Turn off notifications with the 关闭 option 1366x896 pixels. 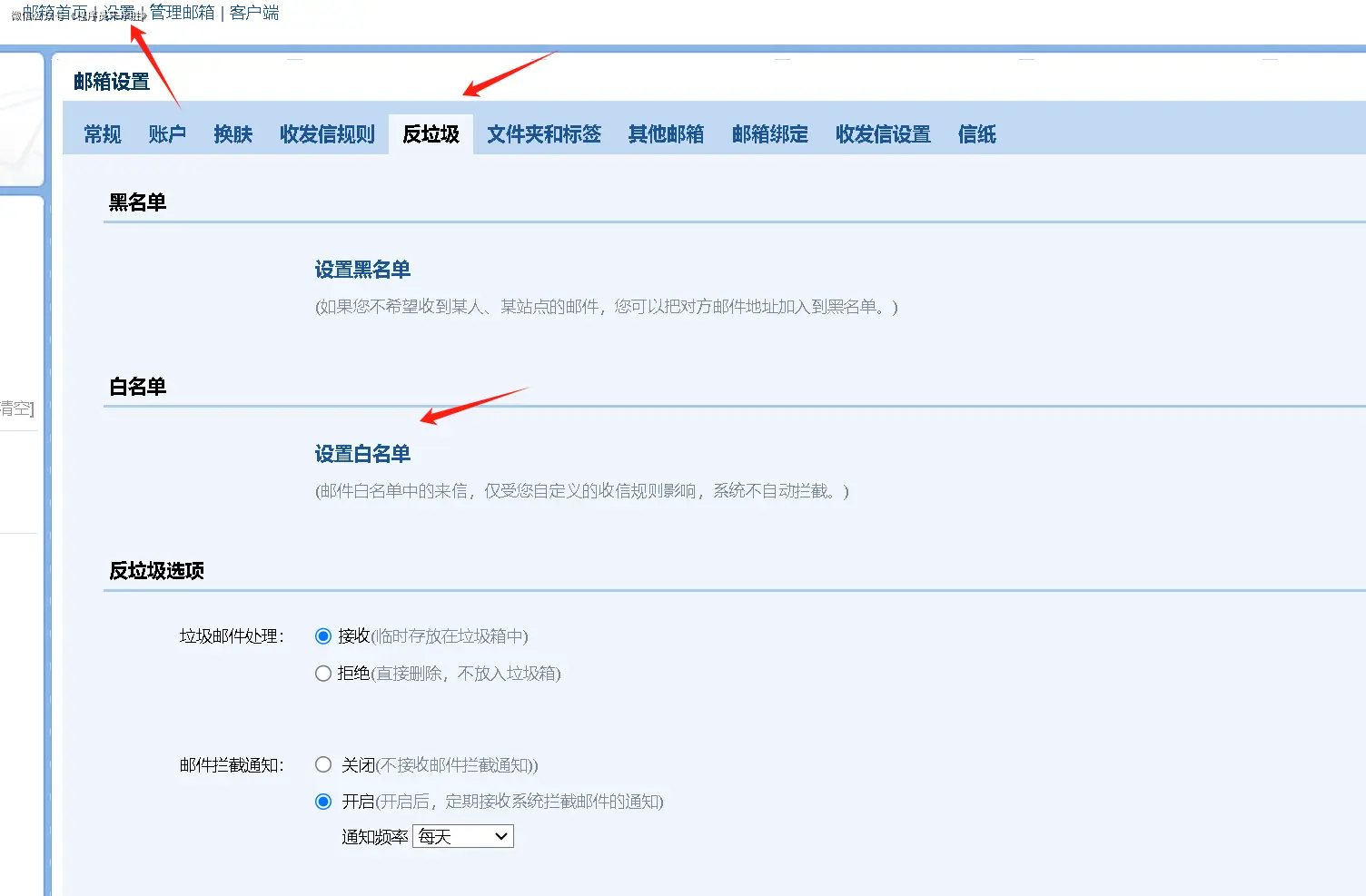point(323,764)
